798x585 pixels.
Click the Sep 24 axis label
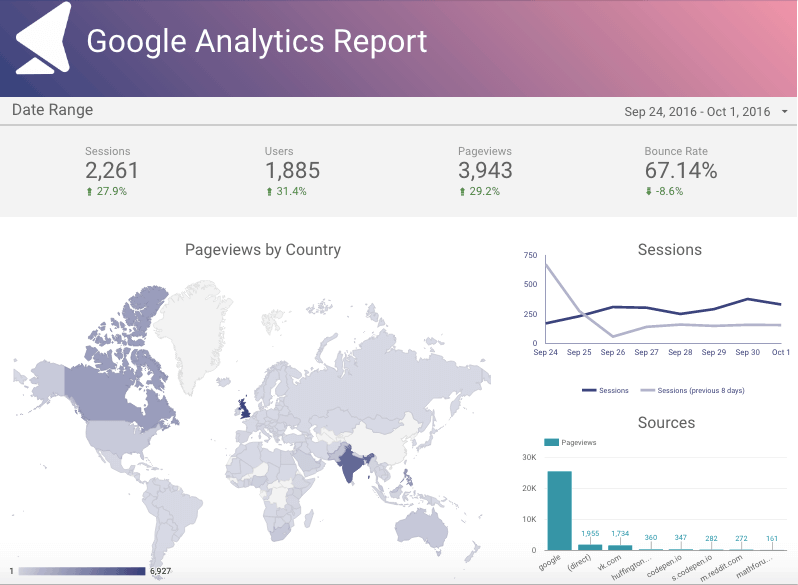pos(546,352)
